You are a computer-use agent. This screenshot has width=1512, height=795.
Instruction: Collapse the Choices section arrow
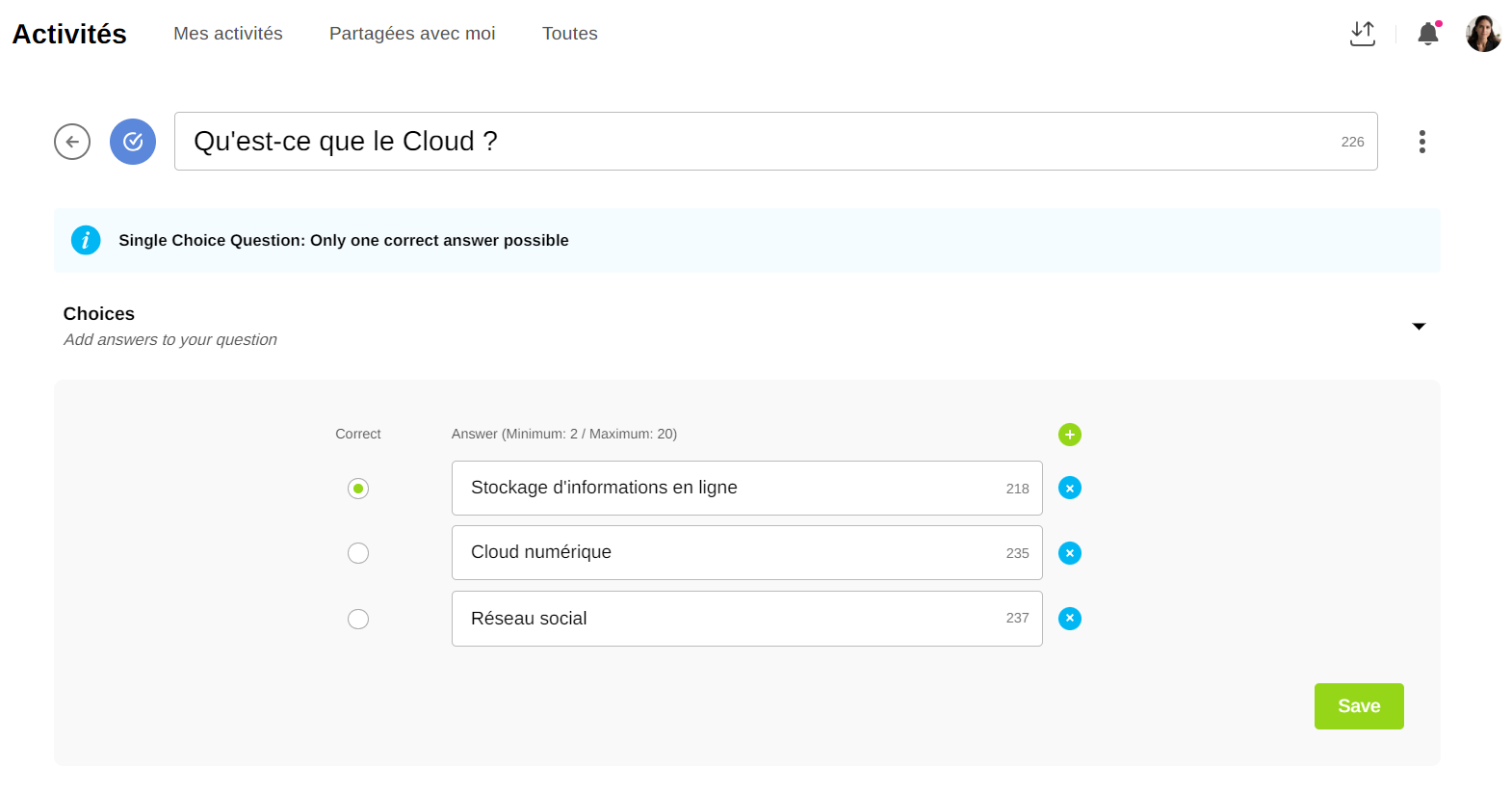(x=1418, y=327)
